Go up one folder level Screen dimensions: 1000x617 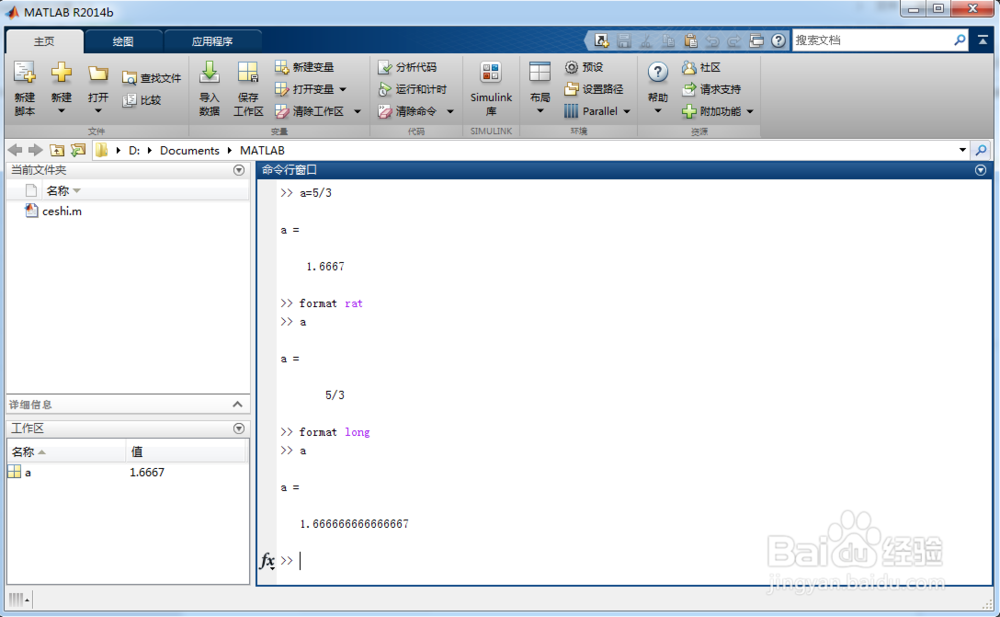coord(57,150)
